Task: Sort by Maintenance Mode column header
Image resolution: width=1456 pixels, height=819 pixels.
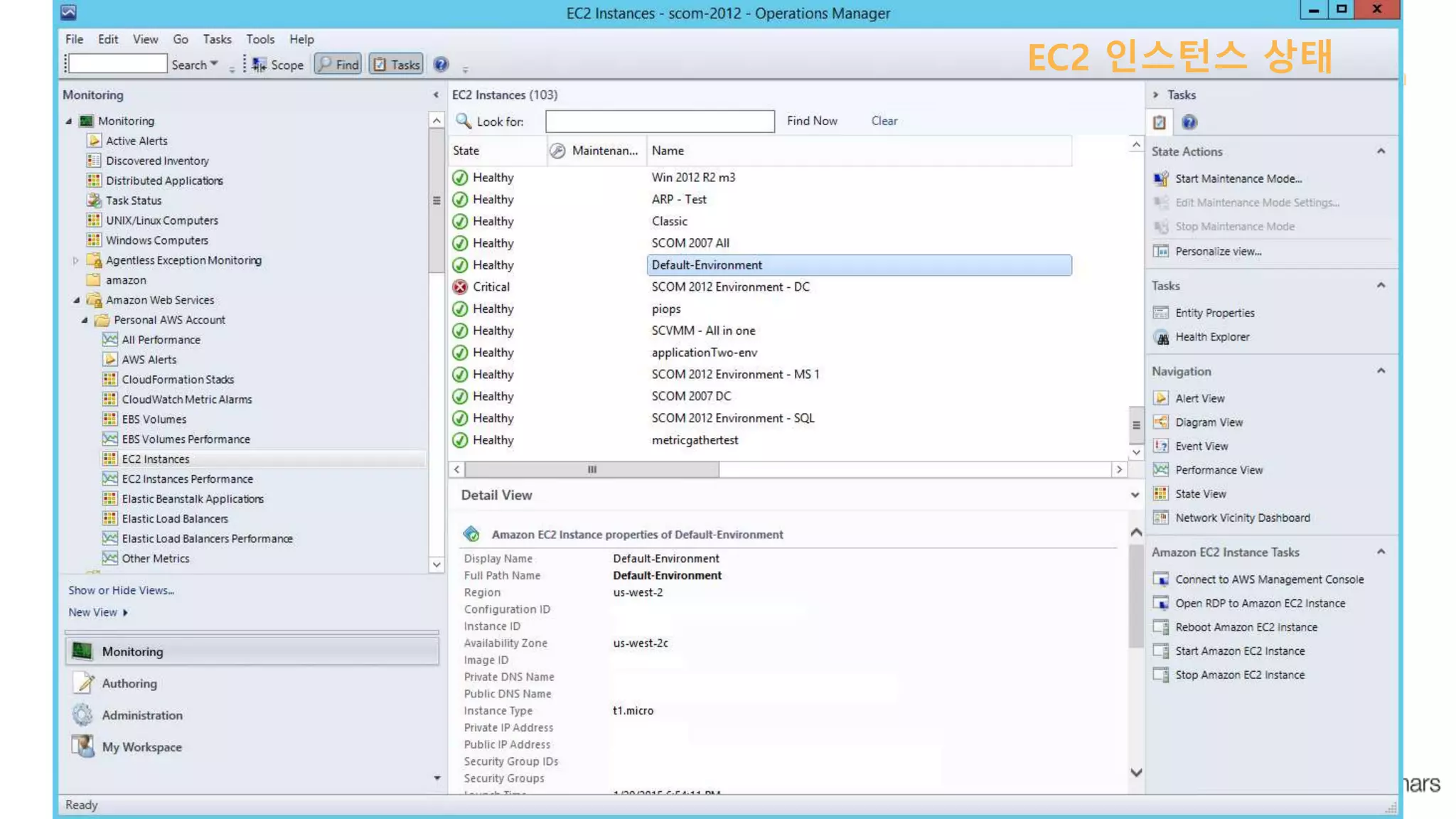Action: coord(596,151)
